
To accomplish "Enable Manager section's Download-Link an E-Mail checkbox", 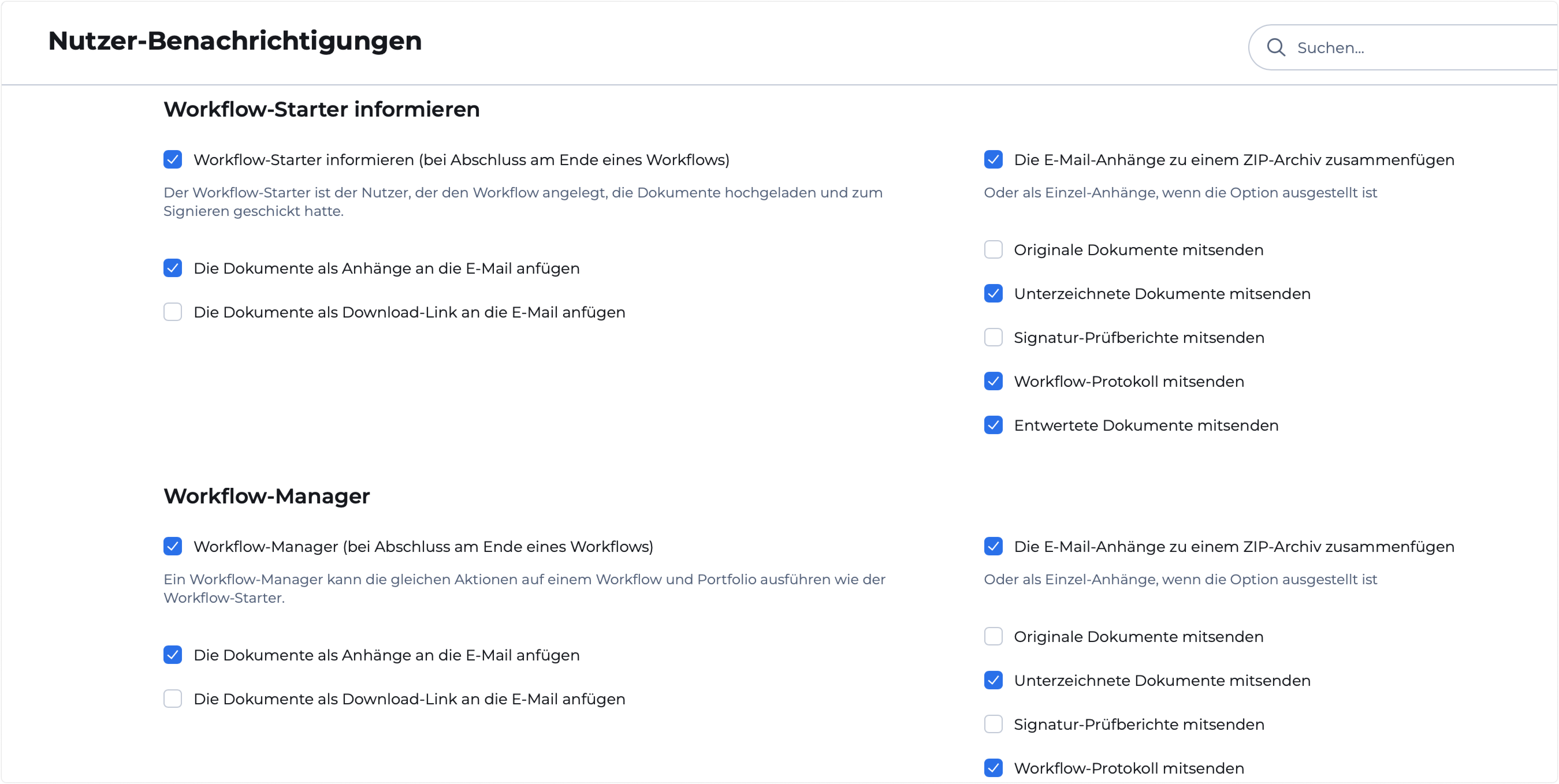I will pos(172,699).
